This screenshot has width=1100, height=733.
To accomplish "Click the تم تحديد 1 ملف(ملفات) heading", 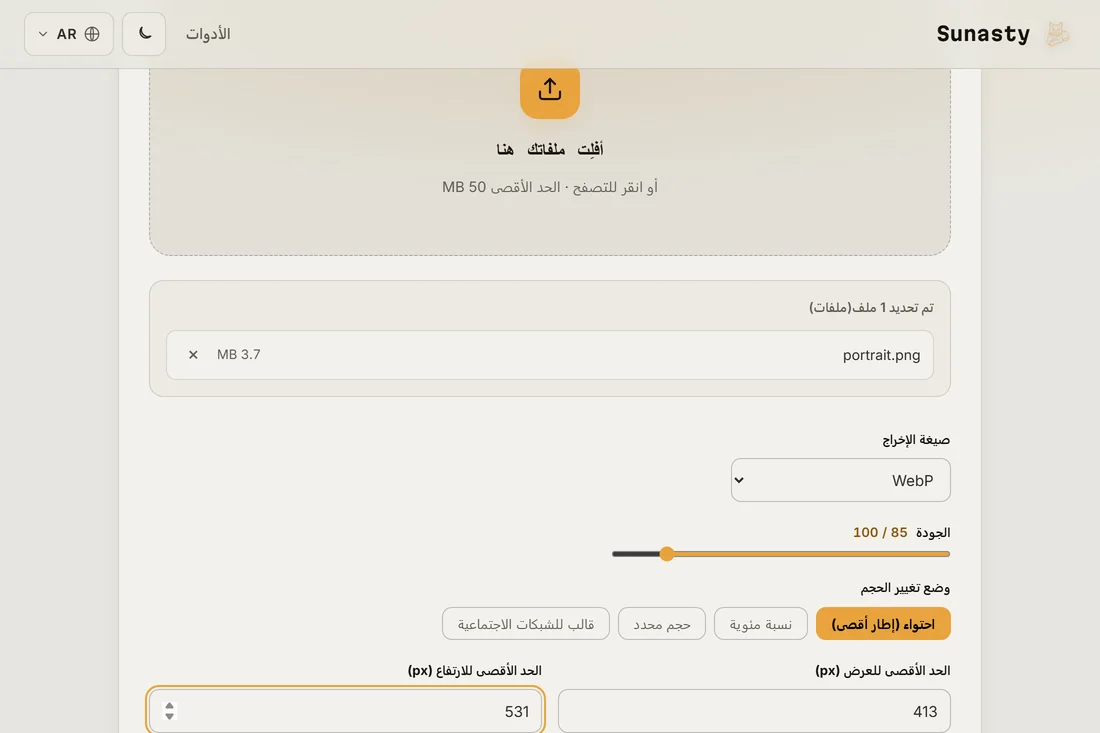I will pos(871,307).
